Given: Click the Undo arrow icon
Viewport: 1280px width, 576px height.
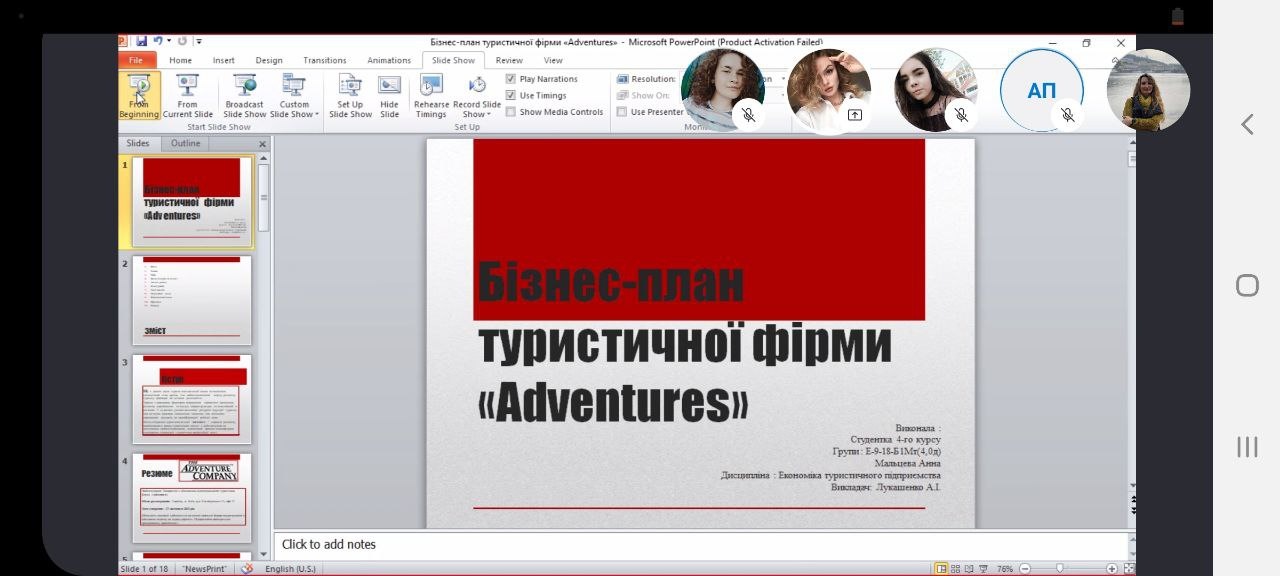Looking at the screenshot, I should point(159,42).
